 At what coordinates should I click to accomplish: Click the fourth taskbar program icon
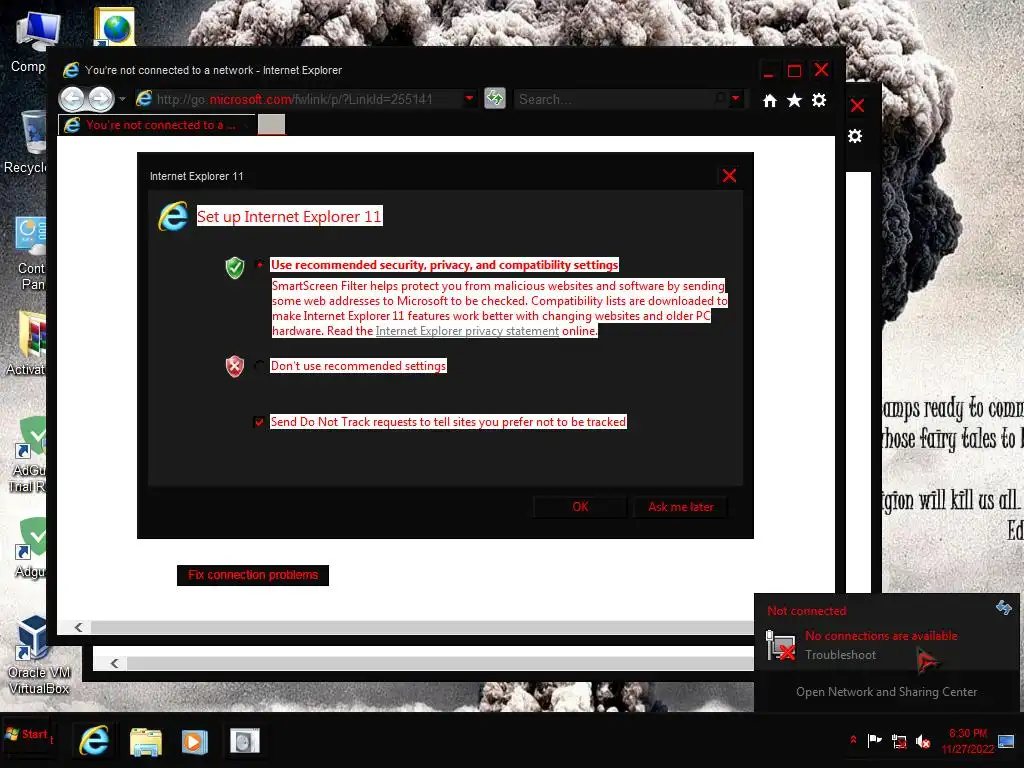[x=245, y=741]
